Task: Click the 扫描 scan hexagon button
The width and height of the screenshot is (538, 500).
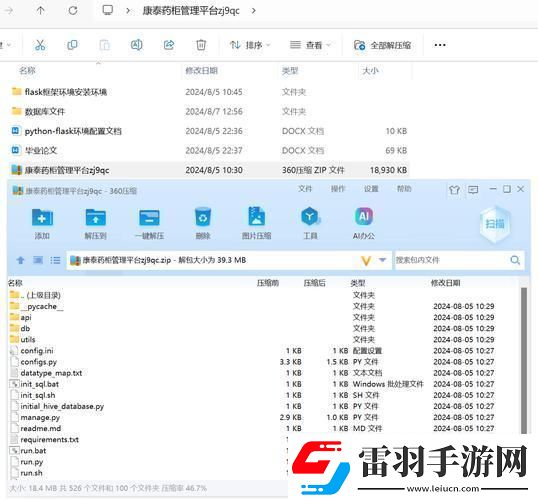Action: [495, 224]
